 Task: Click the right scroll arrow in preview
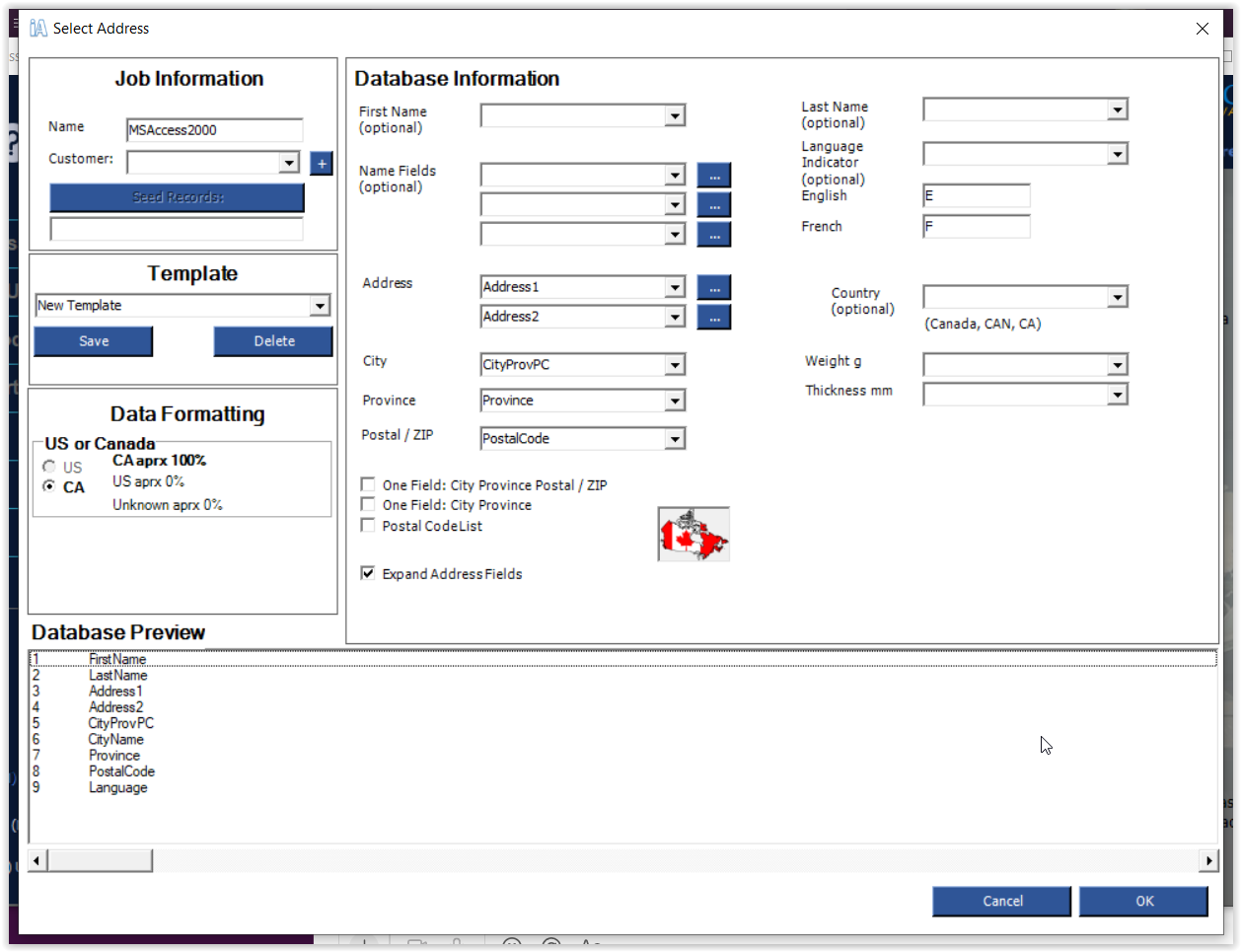point(1208,861)
